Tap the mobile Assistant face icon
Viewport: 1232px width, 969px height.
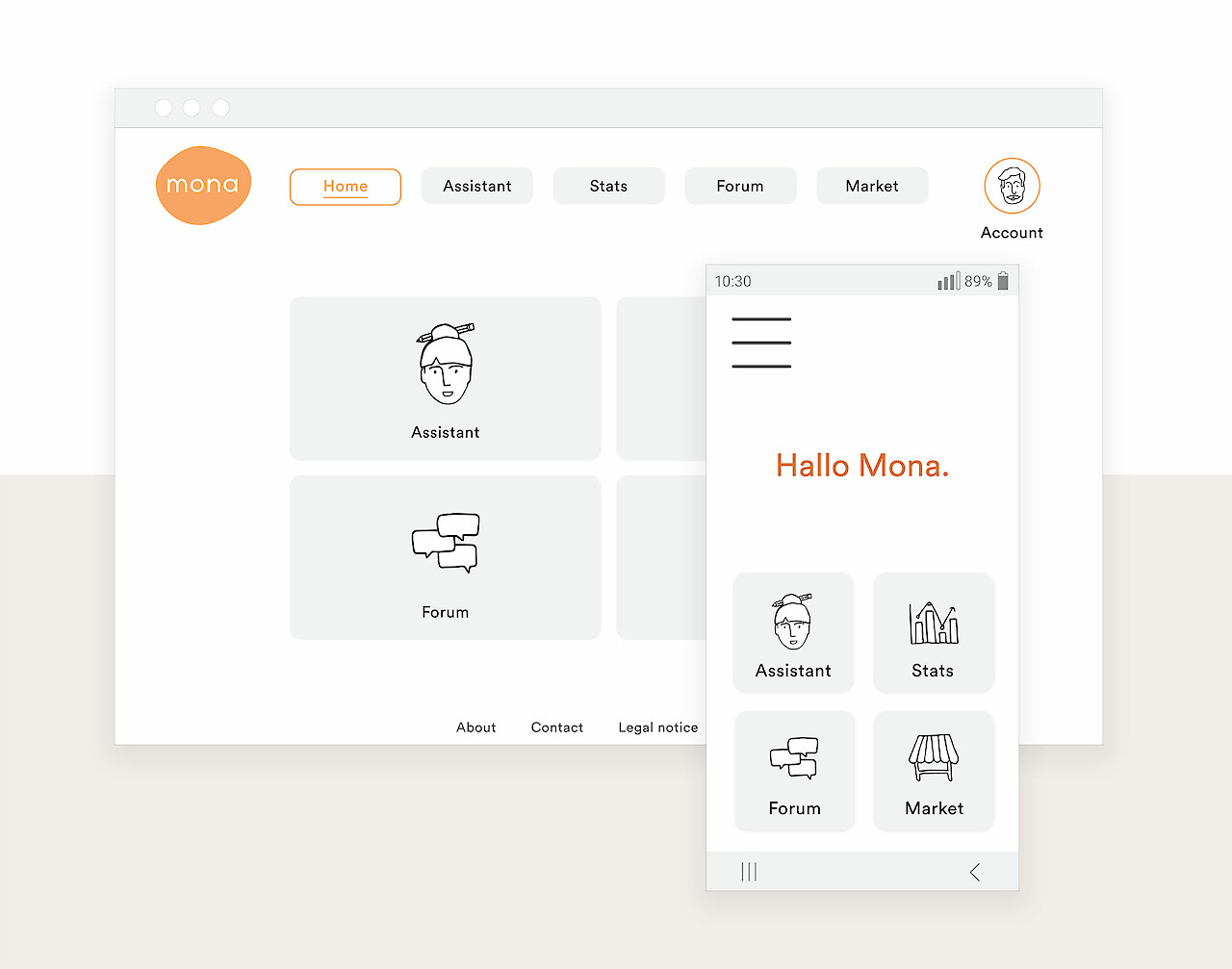pyautogui.click(x=793, y=623)
